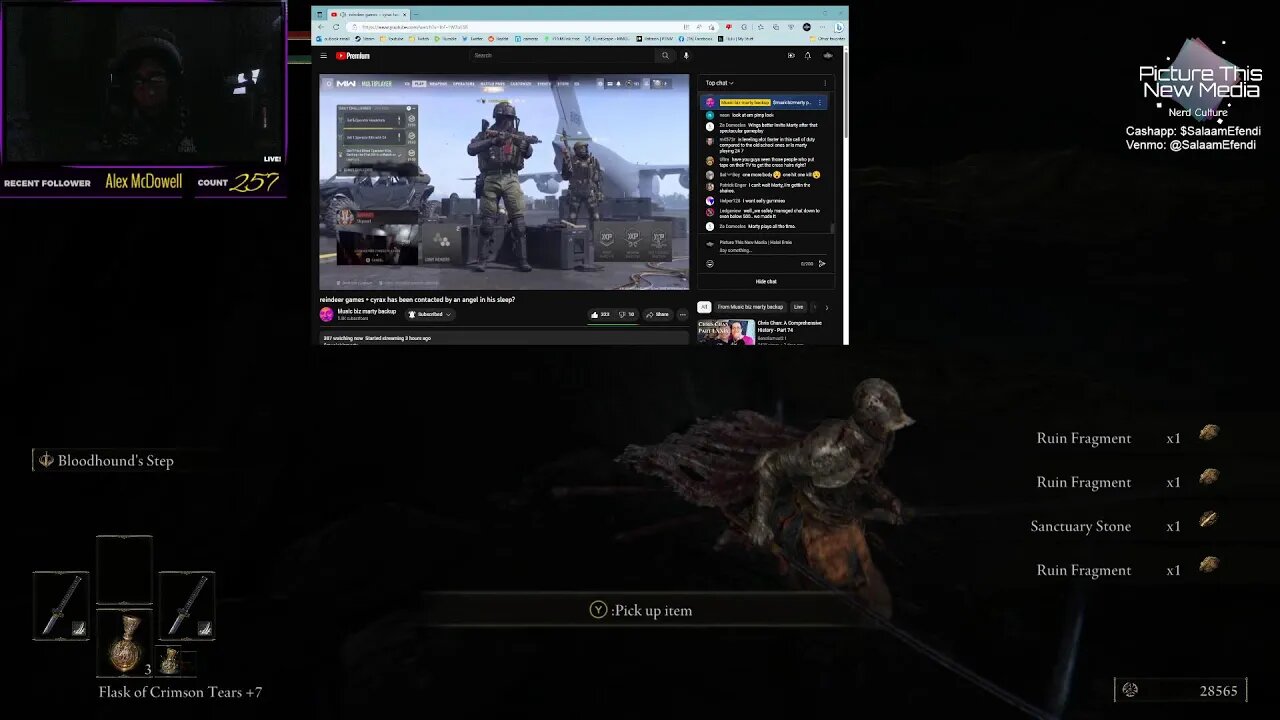Select the All filter chip
The width and height of the screenshot is (1280, 720).
[704, 307]
